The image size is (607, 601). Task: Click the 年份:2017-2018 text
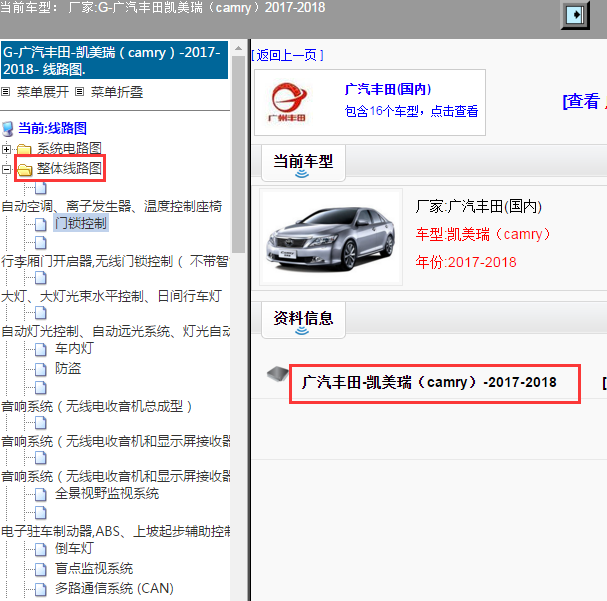[466, 262]
